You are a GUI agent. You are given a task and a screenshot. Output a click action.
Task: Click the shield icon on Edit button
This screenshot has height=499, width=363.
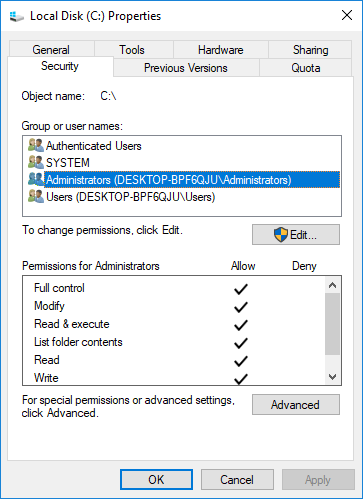tap(281, 235)
